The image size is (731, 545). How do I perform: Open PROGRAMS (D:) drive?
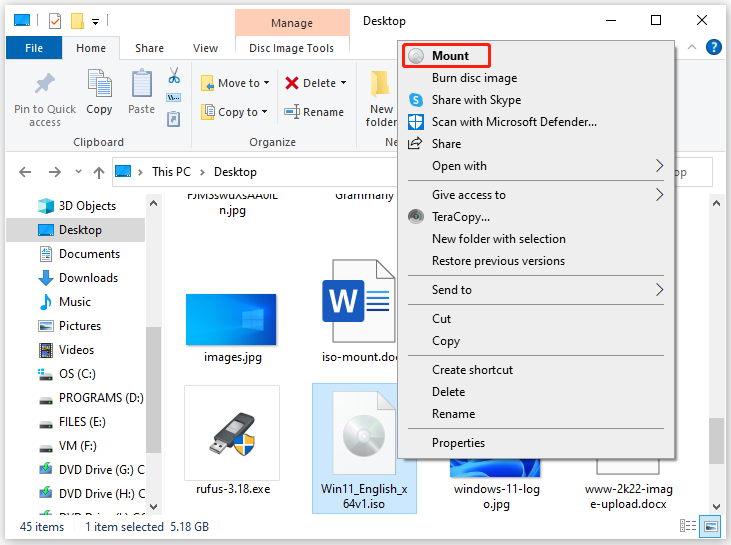(101, 398)
